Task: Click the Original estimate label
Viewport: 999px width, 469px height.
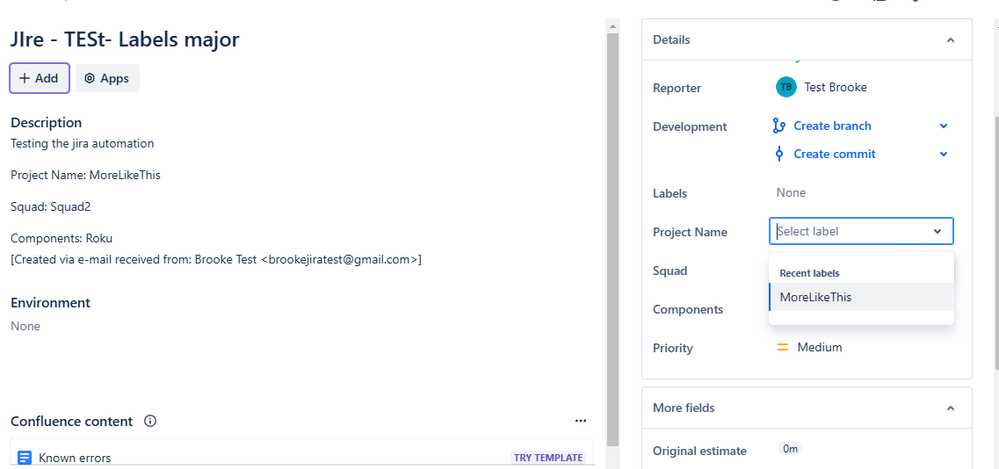Action: [x=700, y=451]
